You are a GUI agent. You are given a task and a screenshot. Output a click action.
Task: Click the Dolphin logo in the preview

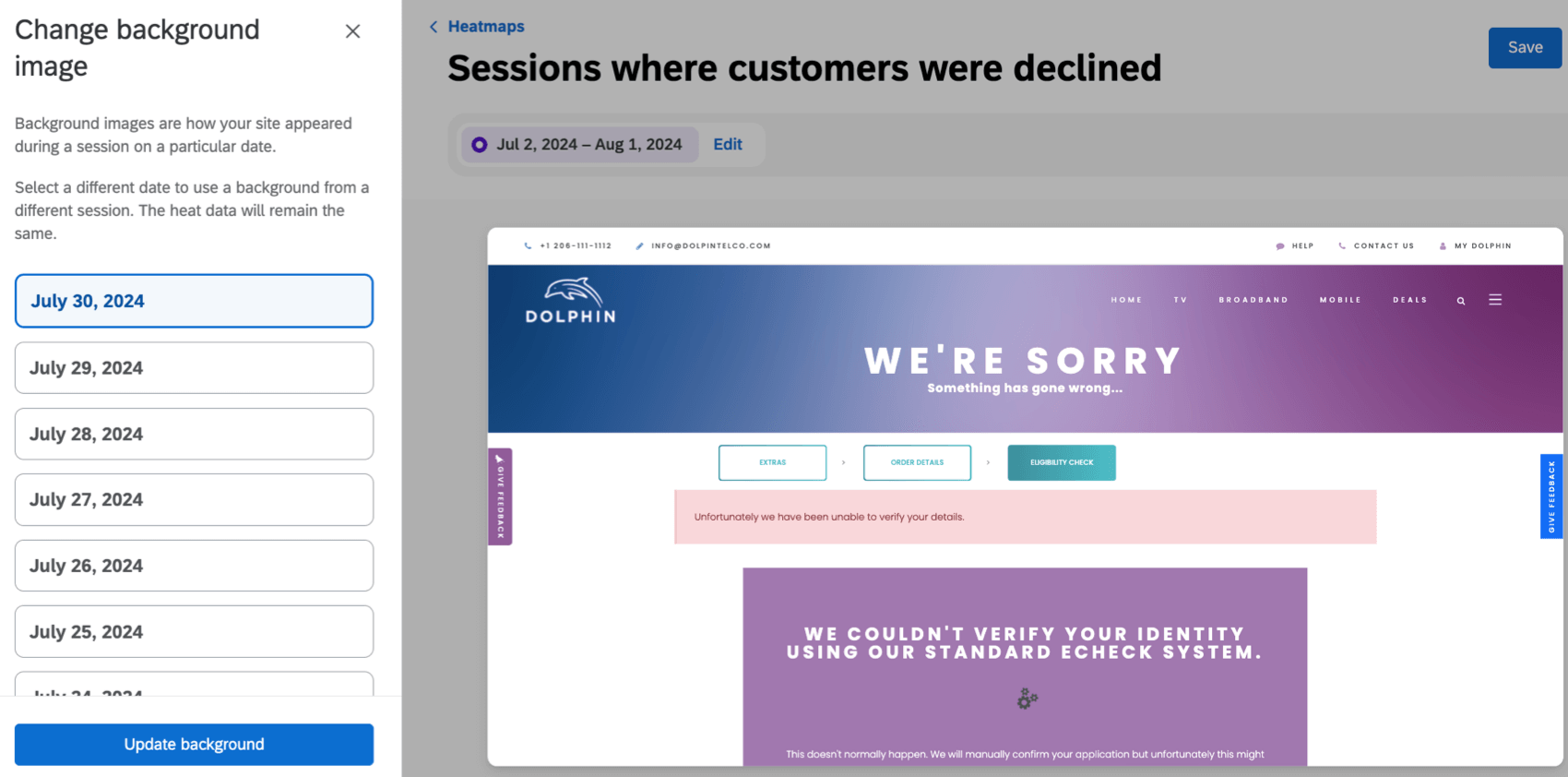pos(571,301)
